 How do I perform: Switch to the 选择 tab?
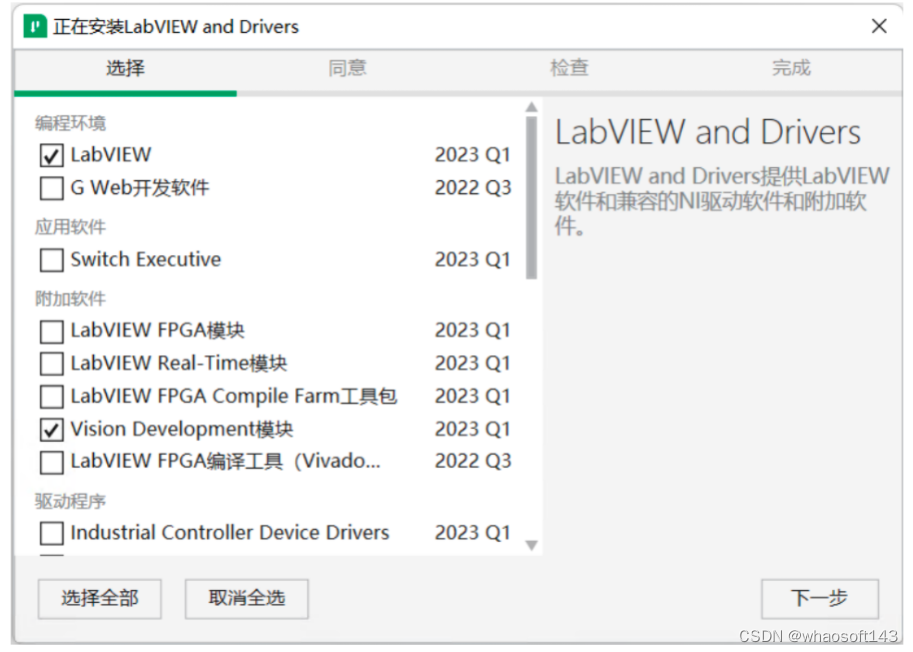click(x=124, y=69)
